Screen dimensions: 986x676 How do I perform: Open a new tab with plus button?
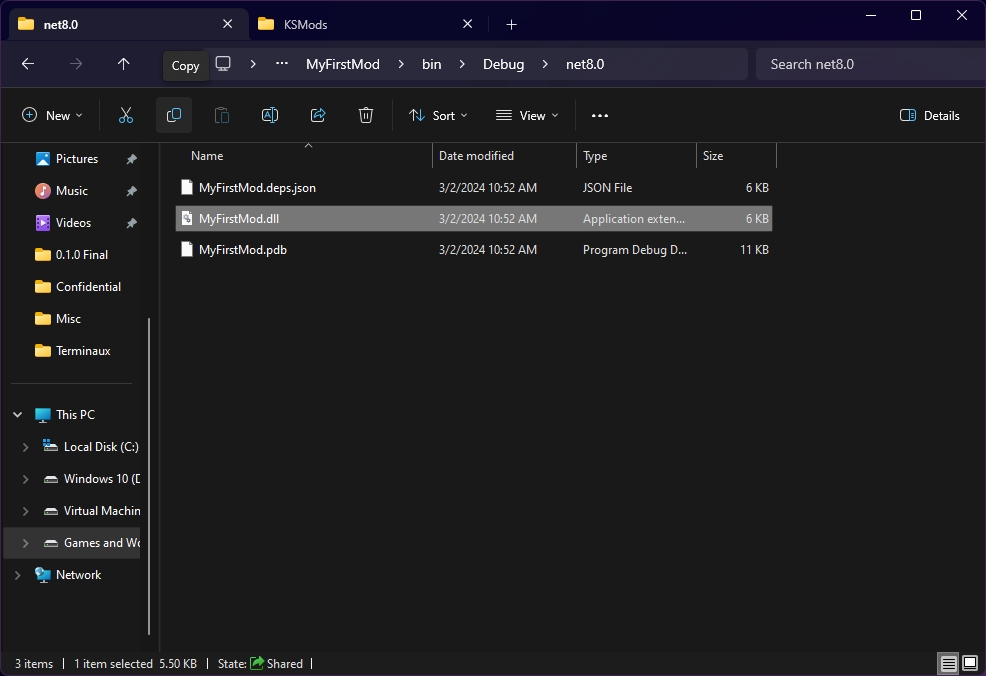[511, 24]
